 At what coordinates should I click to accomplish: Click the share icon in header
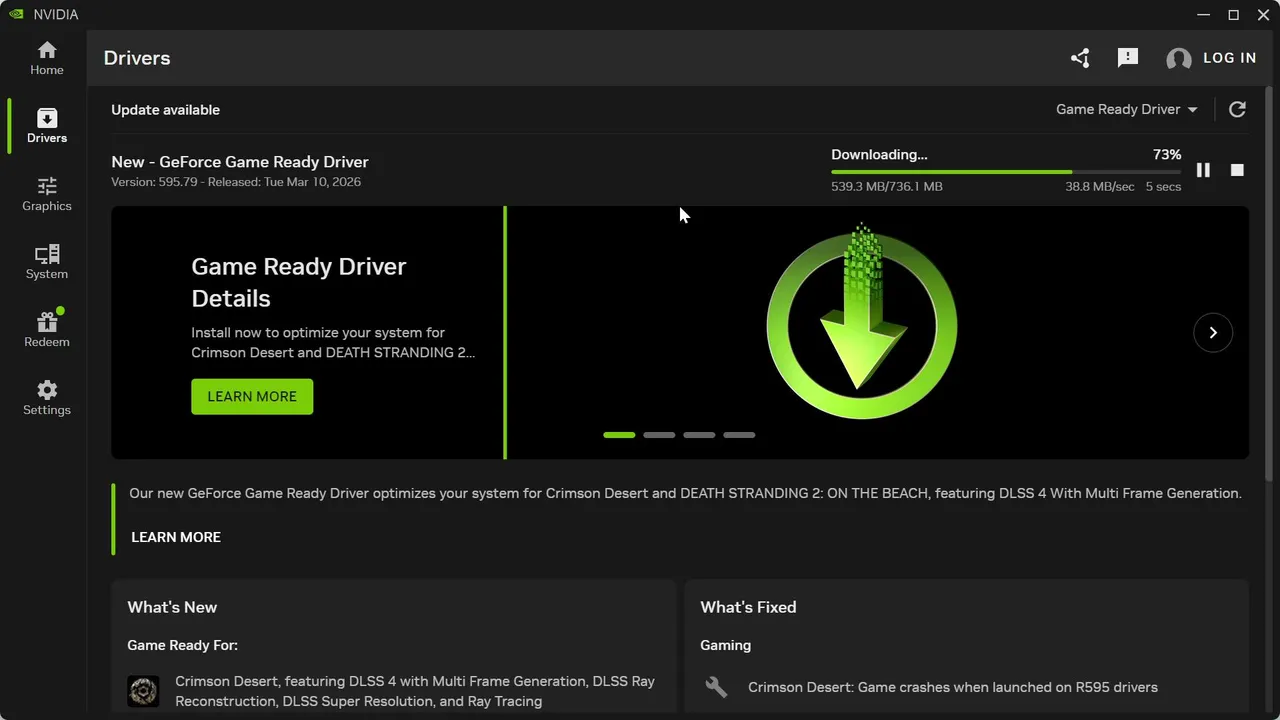[1080, 58]
